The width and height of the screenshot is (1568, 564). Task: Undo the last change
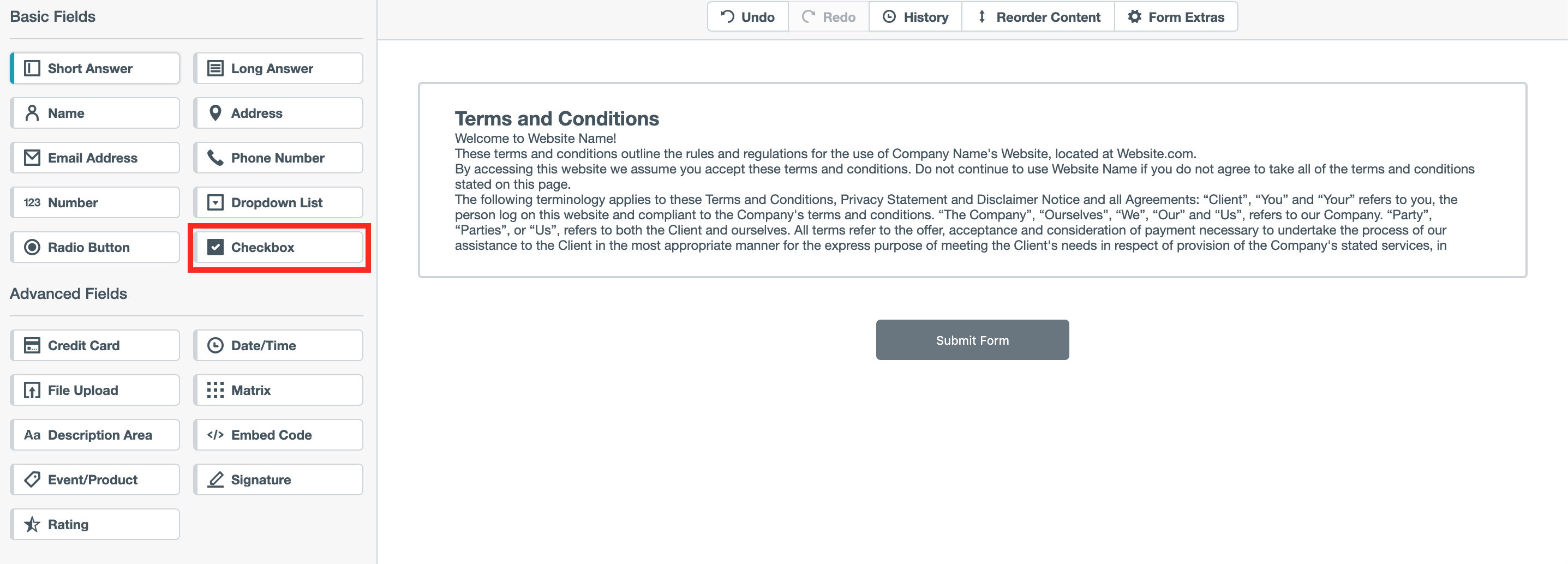click(x=747, y=17)
